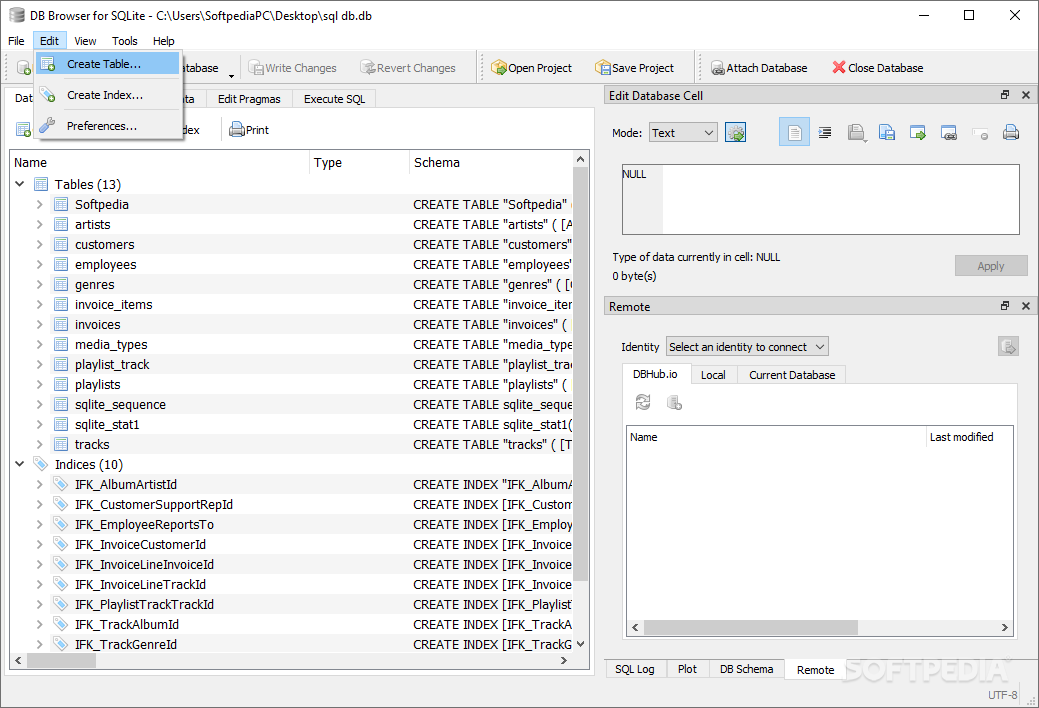Viewport: 1039px width, 708px height.
Task: Switch to the Local remote tab
Action: [x=713, y=375]
